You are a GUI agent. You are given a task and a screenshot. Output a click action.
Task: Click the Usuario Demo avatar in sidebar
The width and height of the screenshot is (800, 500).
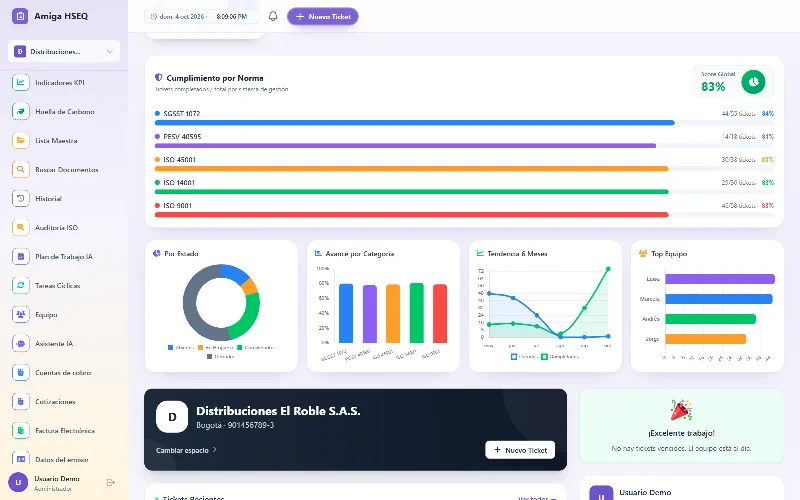tap(18, 482)
